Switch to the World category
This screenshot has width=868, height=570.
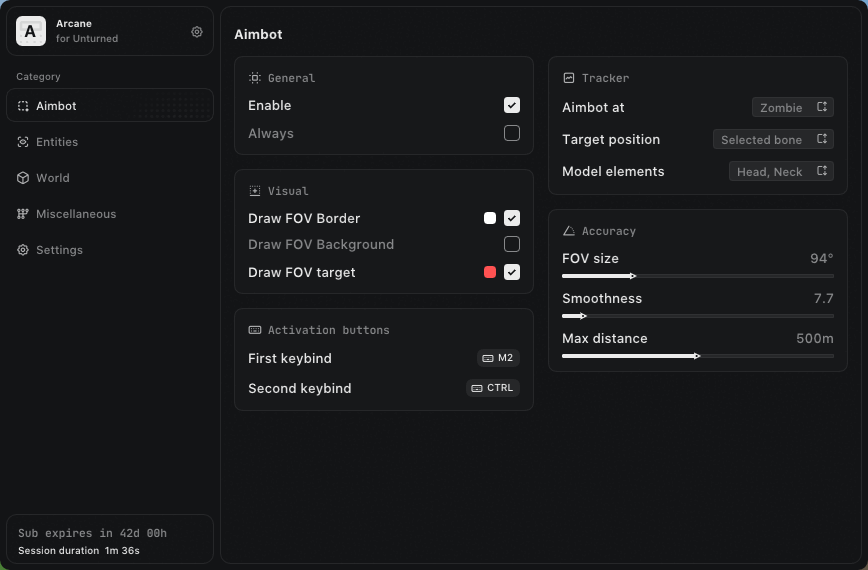click(x=53, y=178)
